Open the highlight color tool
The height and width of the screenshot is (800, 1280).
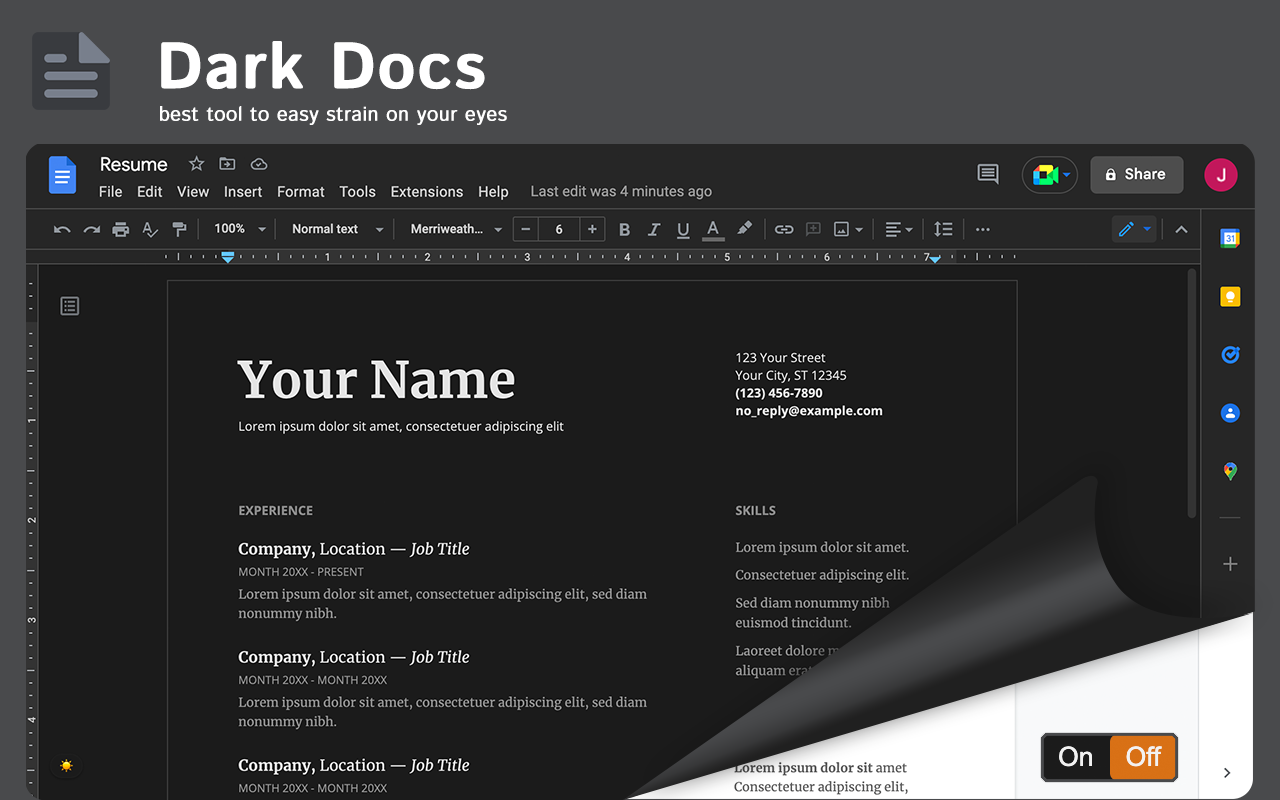744,229
